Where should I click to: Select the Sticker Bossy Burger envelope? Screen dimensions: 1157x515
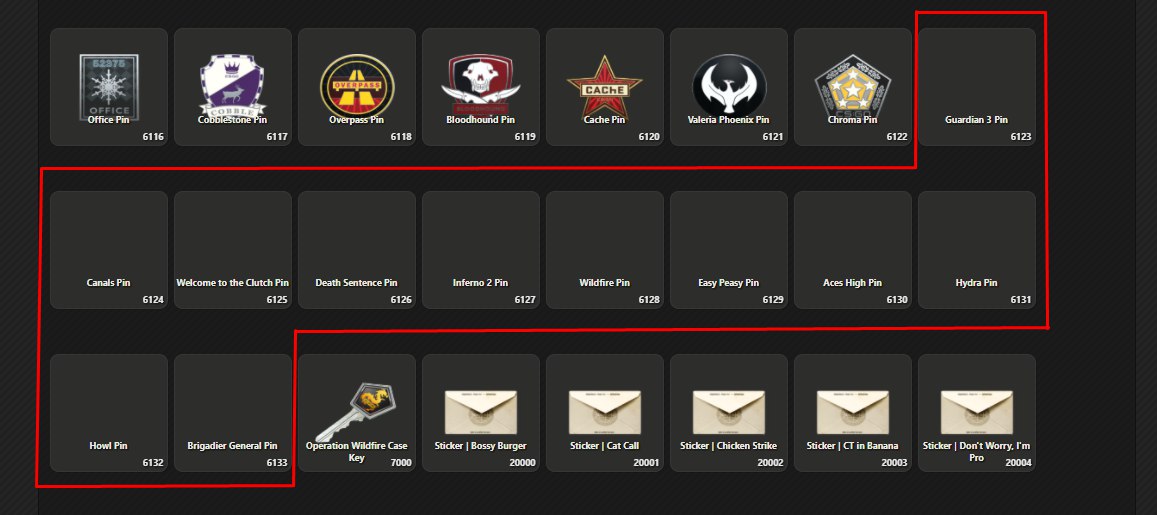click(480, 412)
